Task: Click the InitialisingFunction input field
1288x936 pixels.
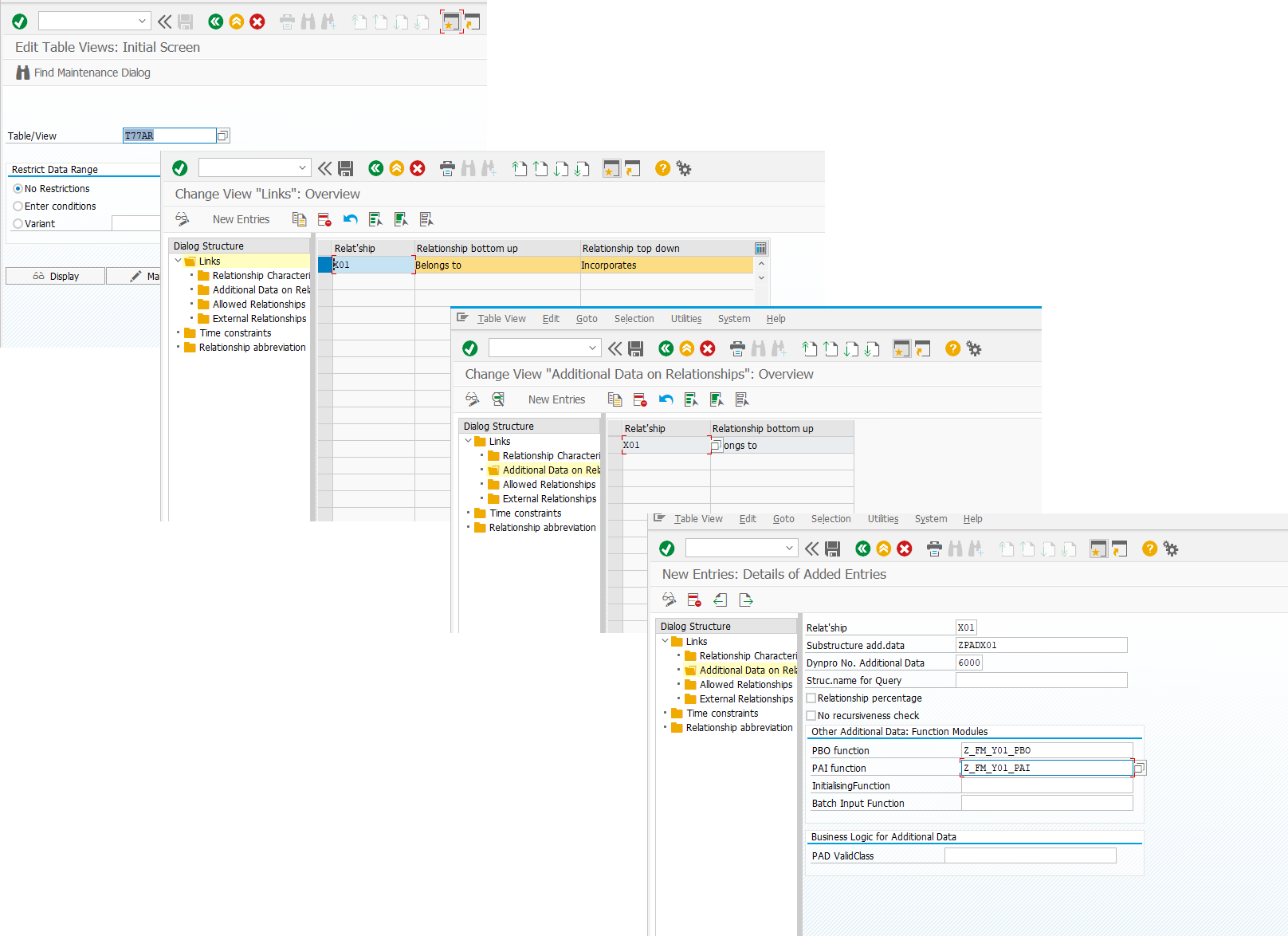Action: pyautogui.click(x=1046, y=785)
